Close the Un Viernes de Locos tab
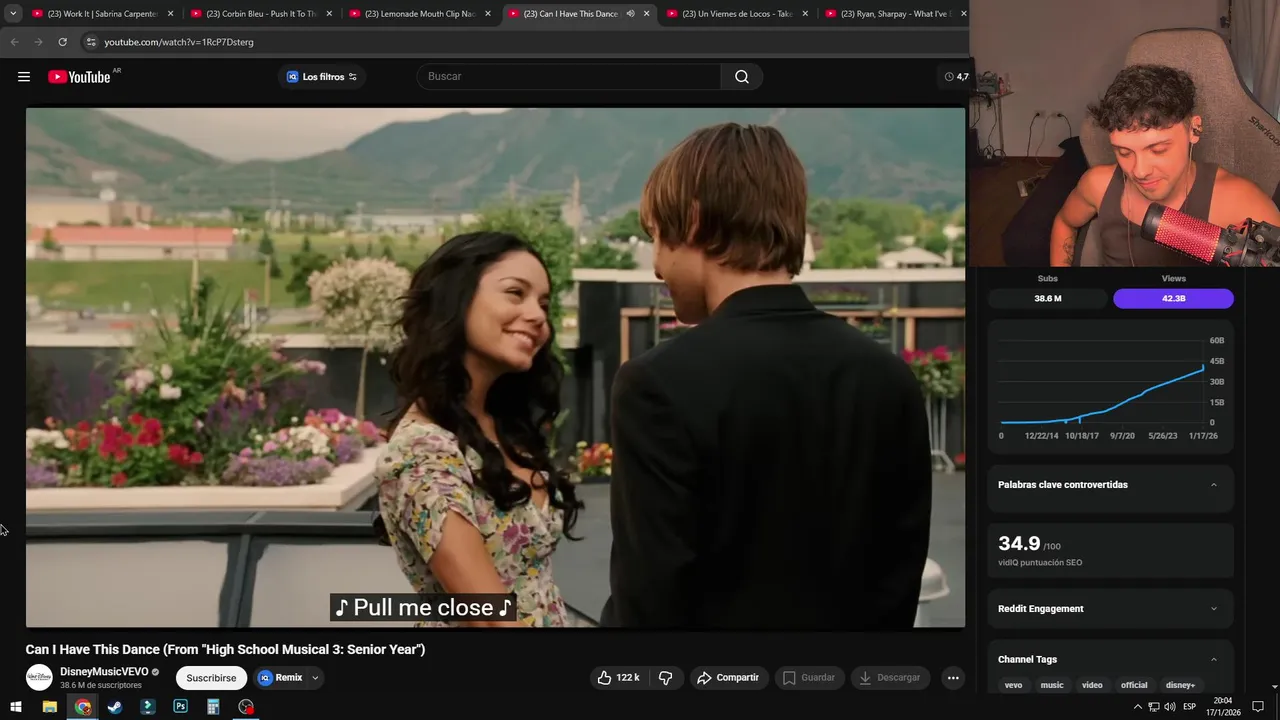The width and height of the screenshot is (1280, 720). [805, 14]
